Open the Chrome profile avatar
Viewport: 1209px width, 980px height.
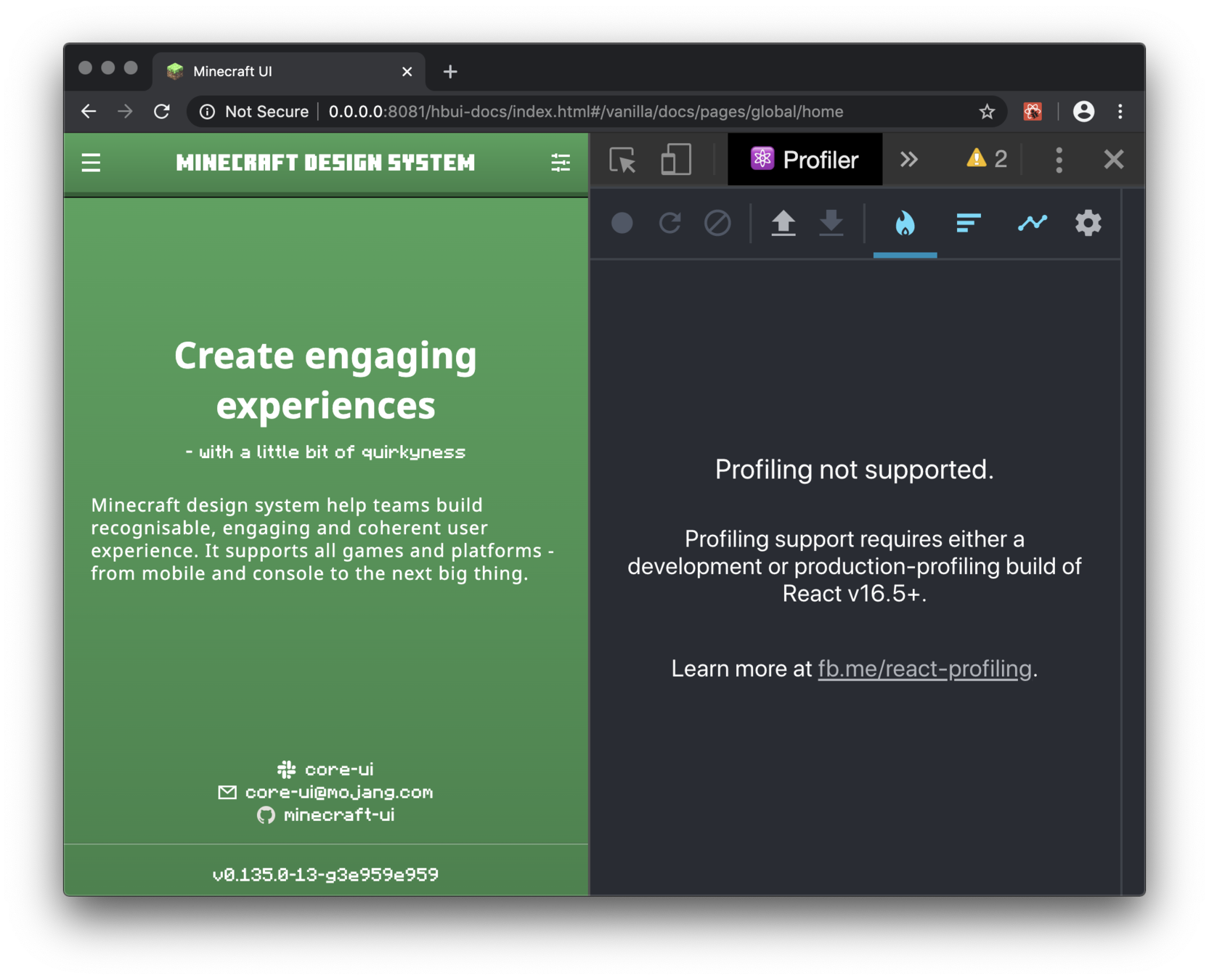[1083, 111]
